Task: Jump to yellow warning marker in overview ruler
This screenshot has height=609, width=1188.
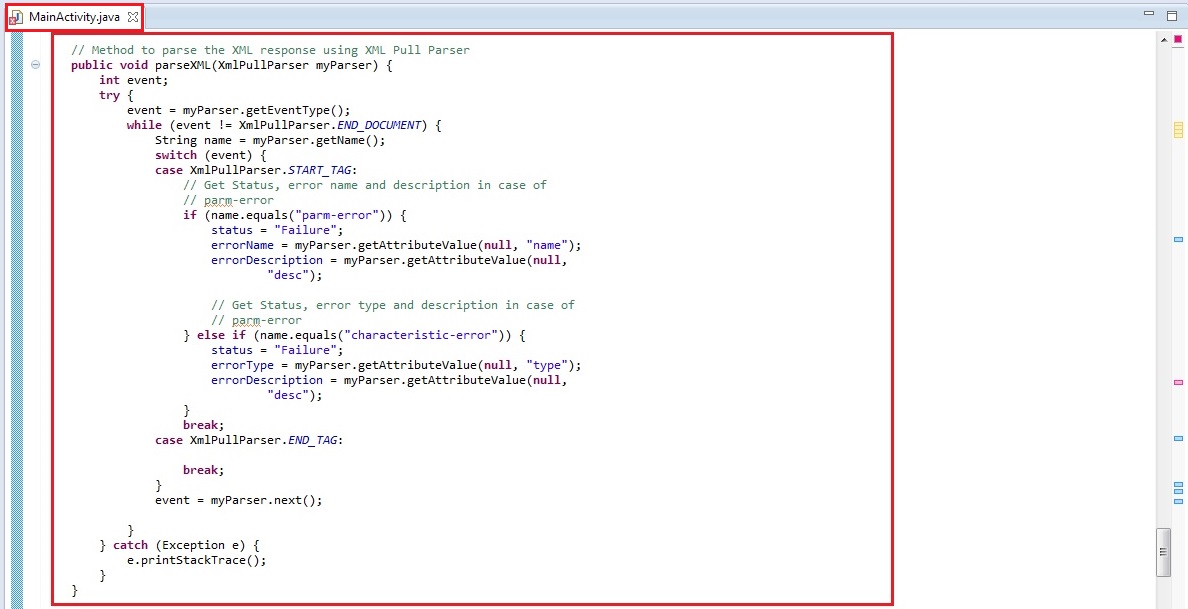Action: click(x=1178, y=130)
